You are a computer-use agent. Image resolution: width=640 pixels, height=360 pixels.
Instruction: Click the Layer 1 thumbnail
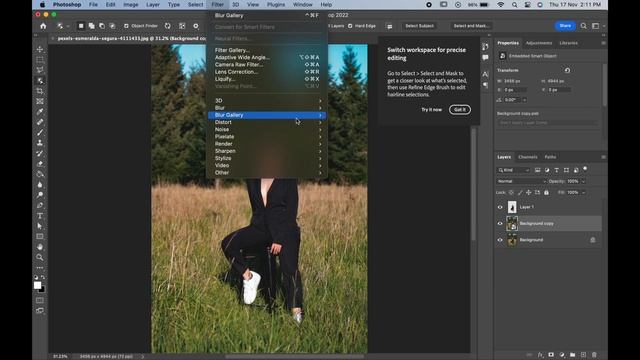tap(512, 207)
